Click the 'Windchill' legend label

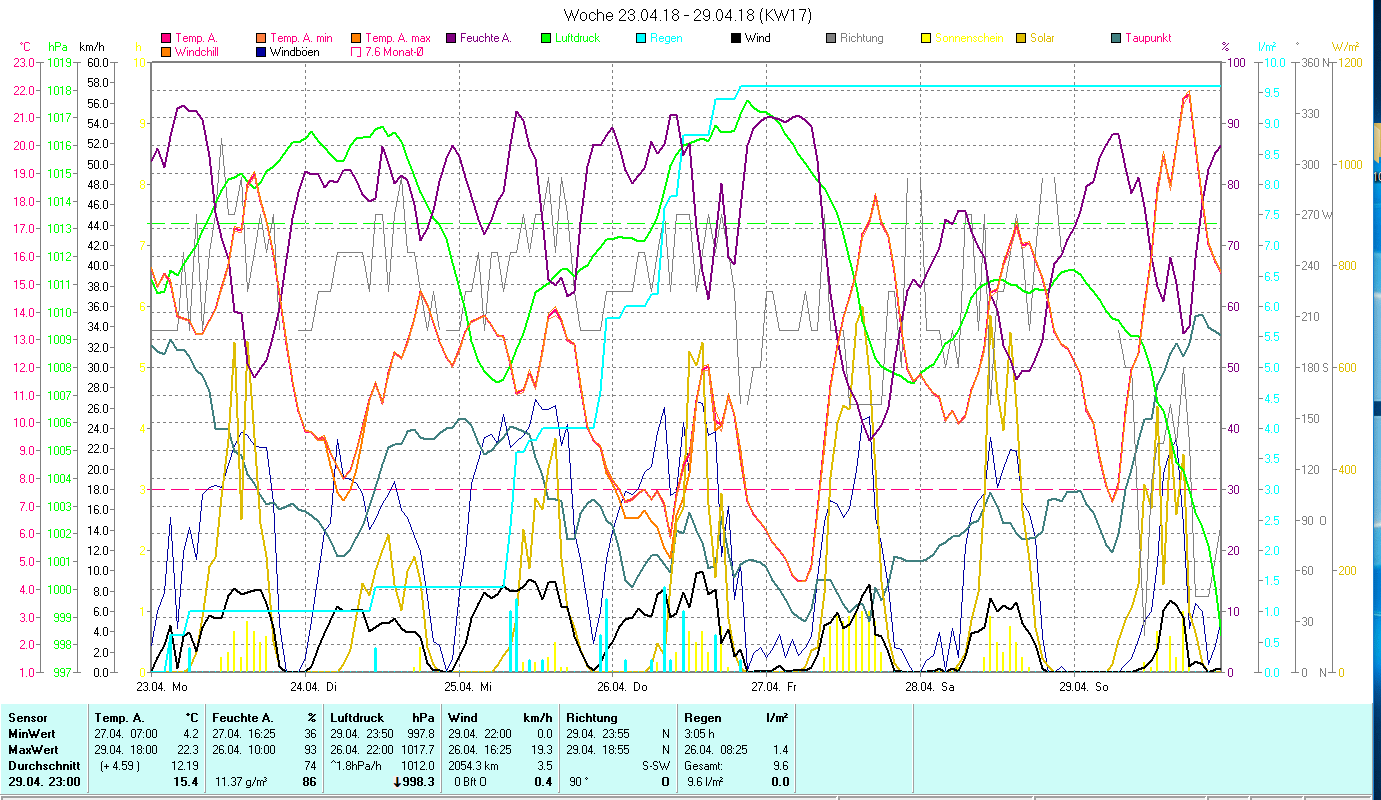pyautogui.click(x=198, y=51)
